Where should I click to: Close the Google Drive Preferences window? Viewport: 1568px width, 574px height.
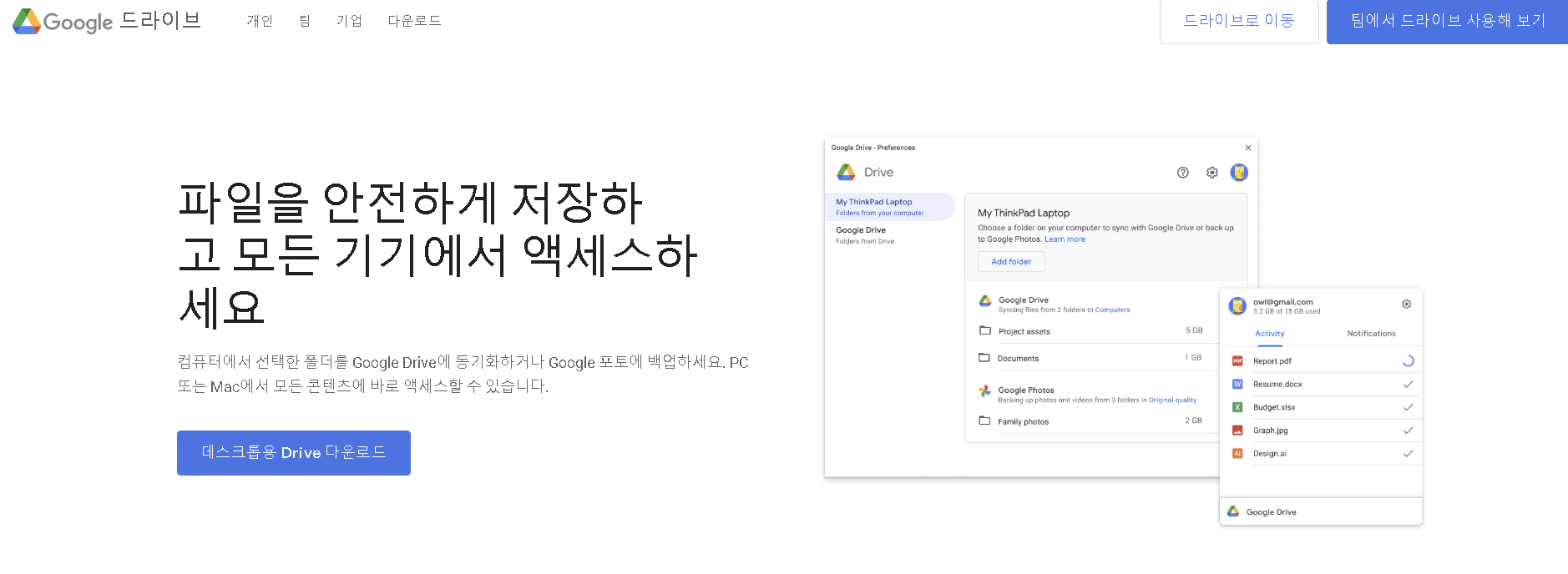pos(1248,148)
